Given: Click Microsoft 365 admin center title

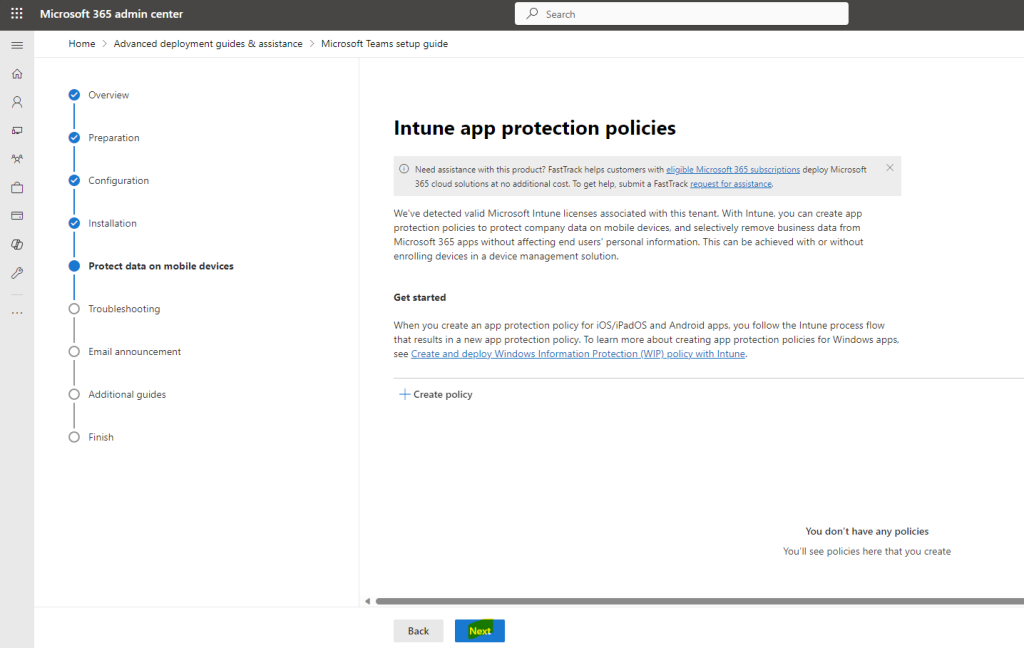Looking at the screenshot, I should click(x=111, y=14).
